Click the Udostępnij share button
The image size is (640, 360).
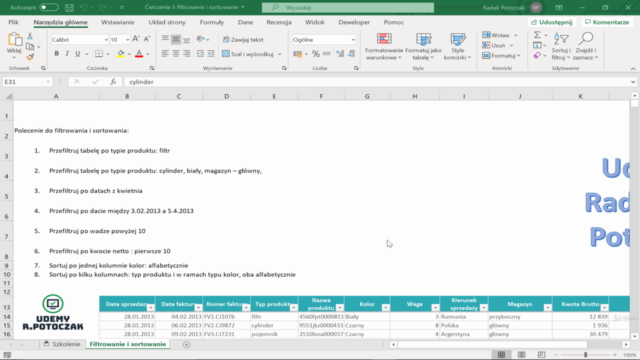pos(551,22)
